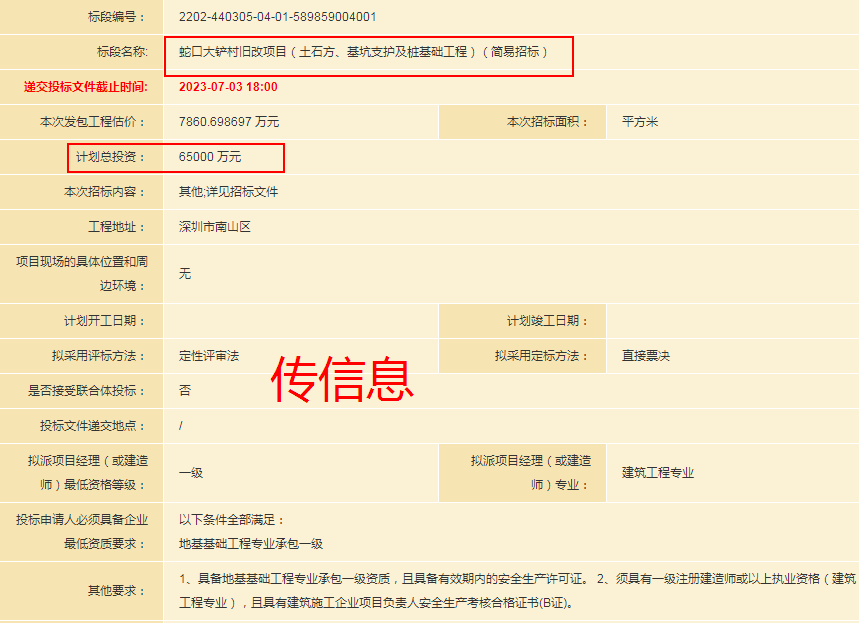Screen dimensions: 859x623
Task: Click the project address 深圳市南山区
Action: coord(215,227)
